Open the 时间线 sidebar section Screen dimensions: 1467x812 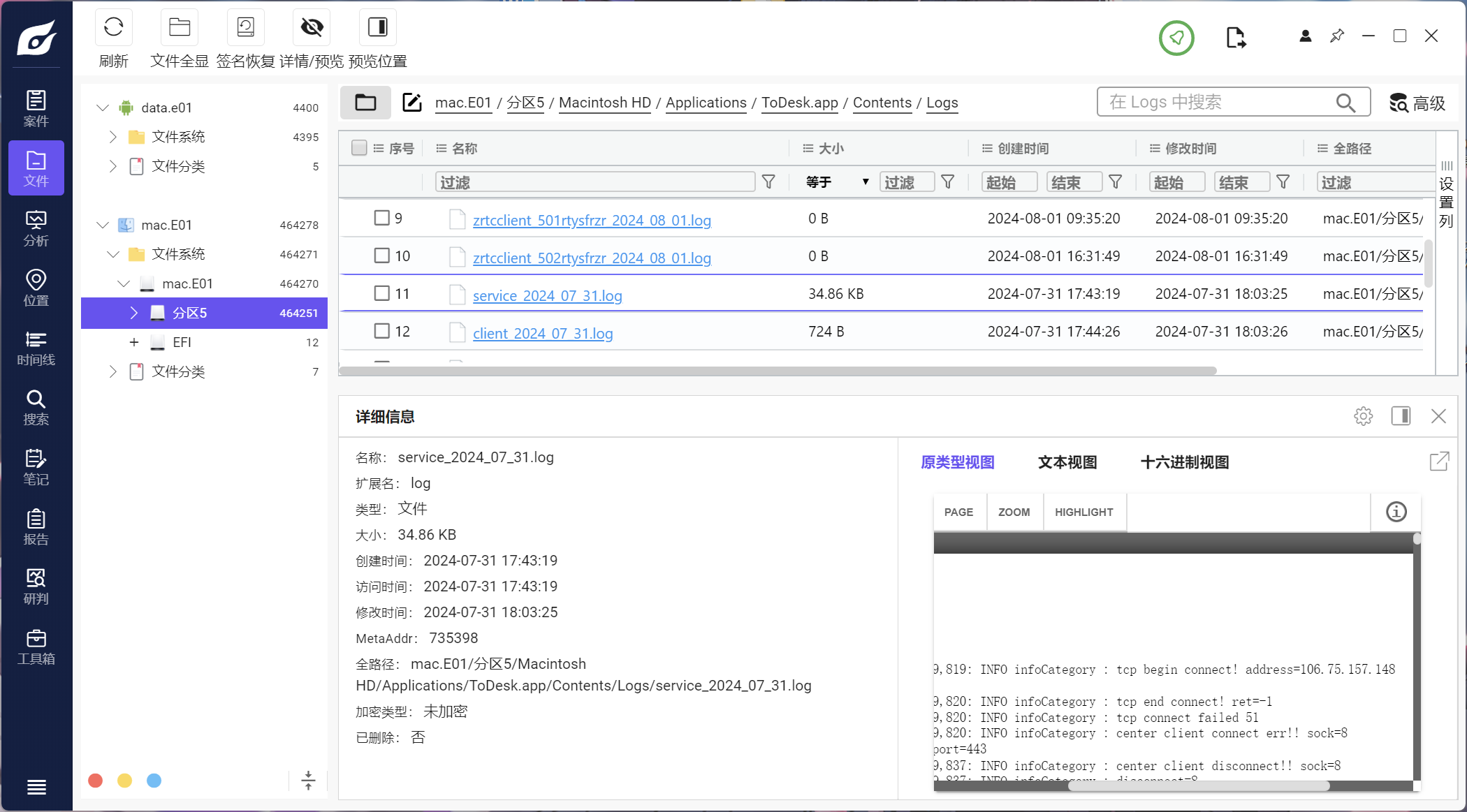point(36,347)
